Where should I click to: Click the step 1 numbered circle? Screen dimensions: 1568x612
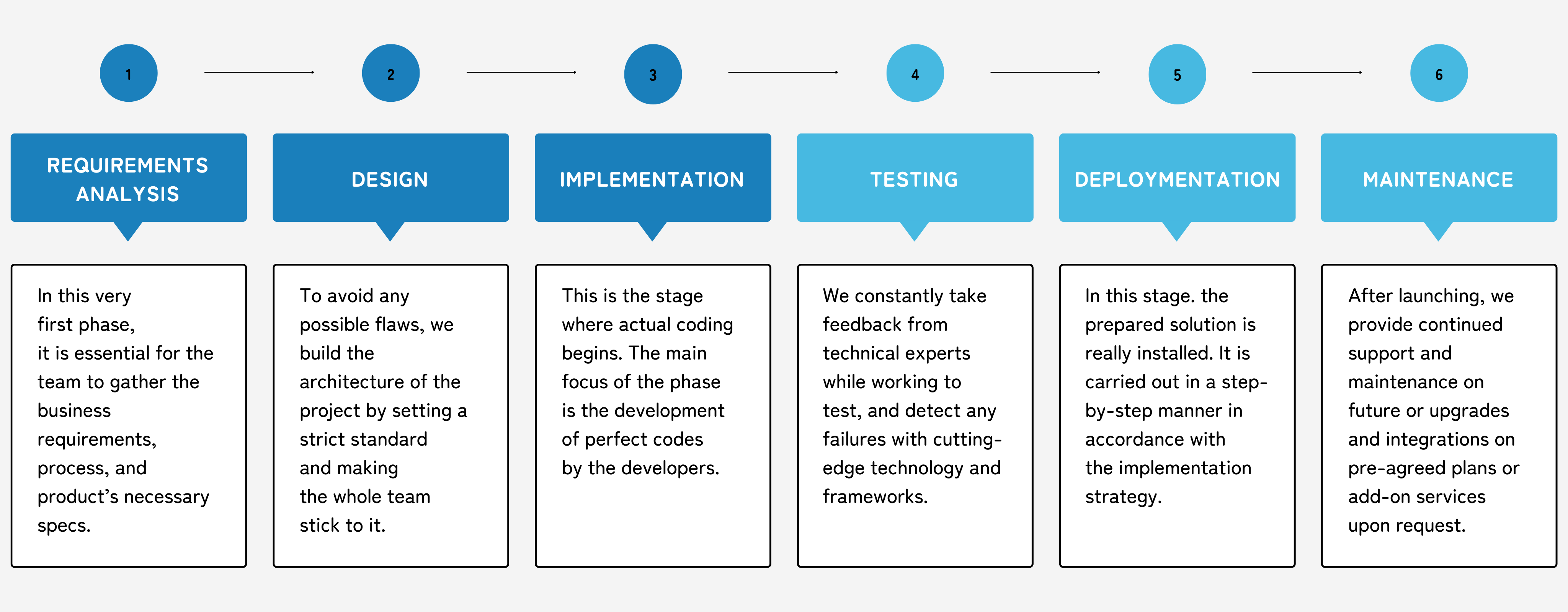coord(129,73)
